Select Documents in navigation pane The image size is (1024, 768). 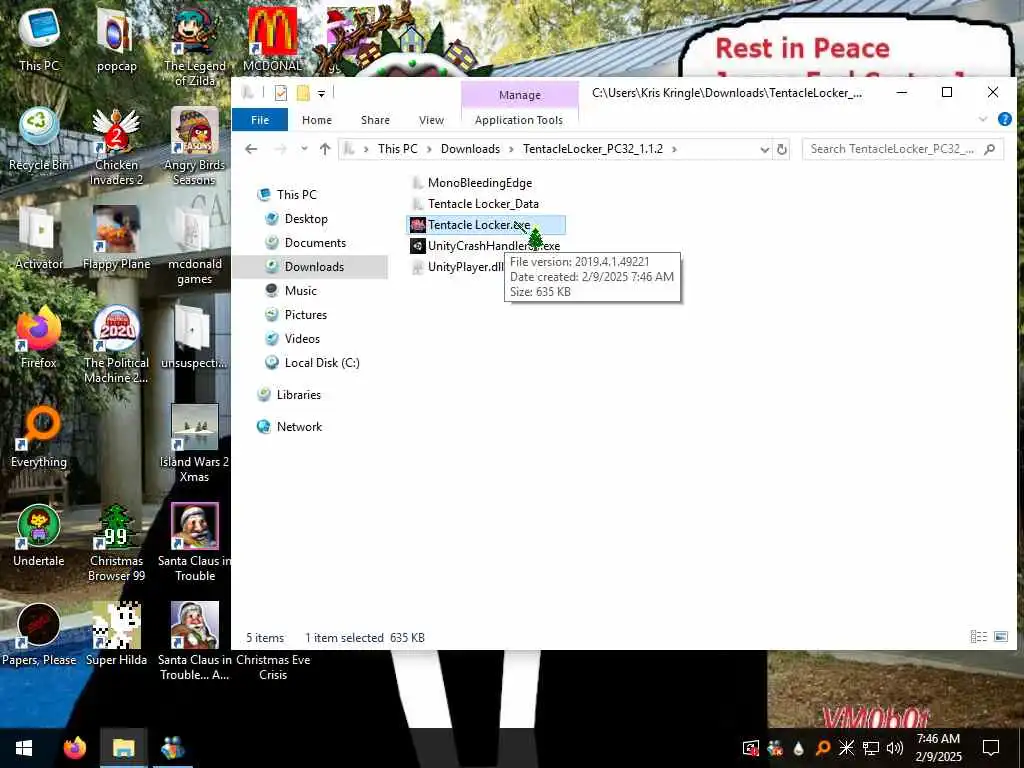click(x=315, y=243)
